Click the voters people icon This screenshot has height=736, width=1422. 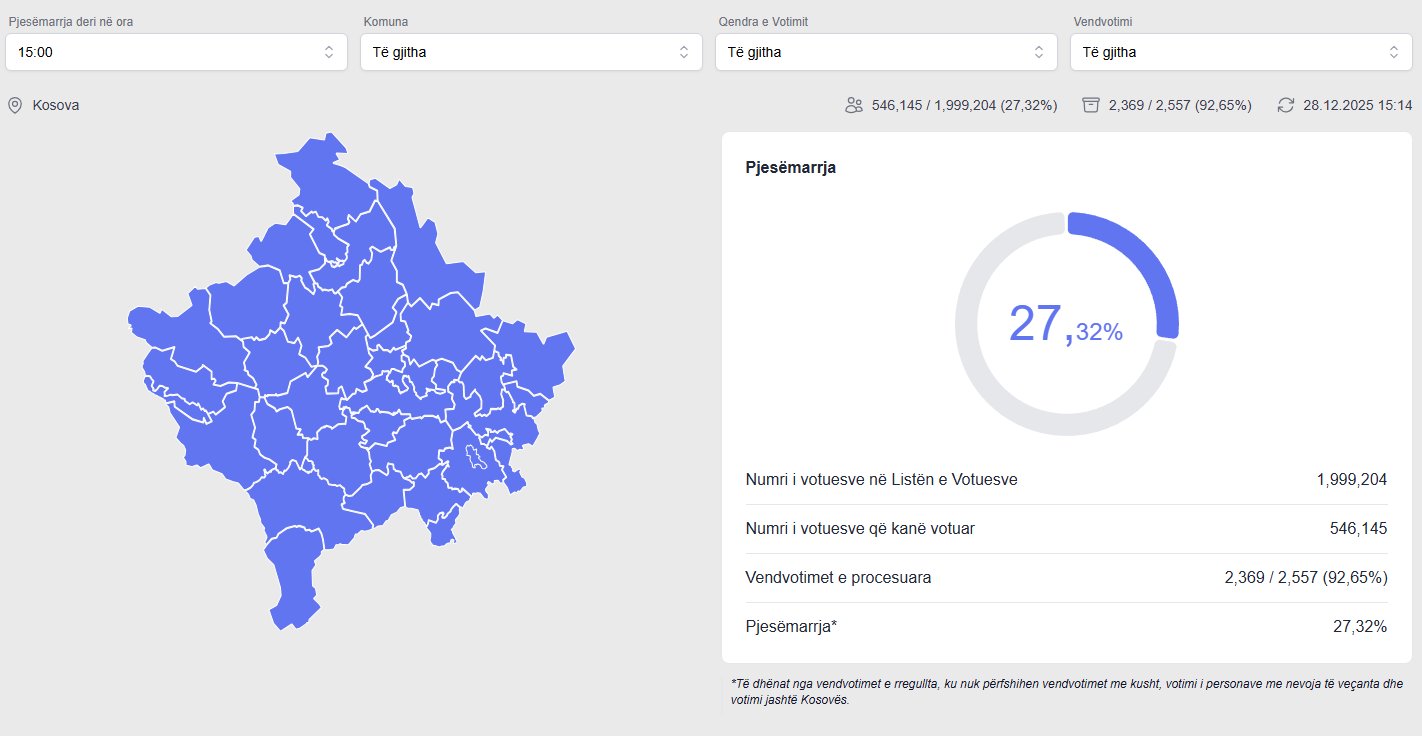(x=853, y=105)
